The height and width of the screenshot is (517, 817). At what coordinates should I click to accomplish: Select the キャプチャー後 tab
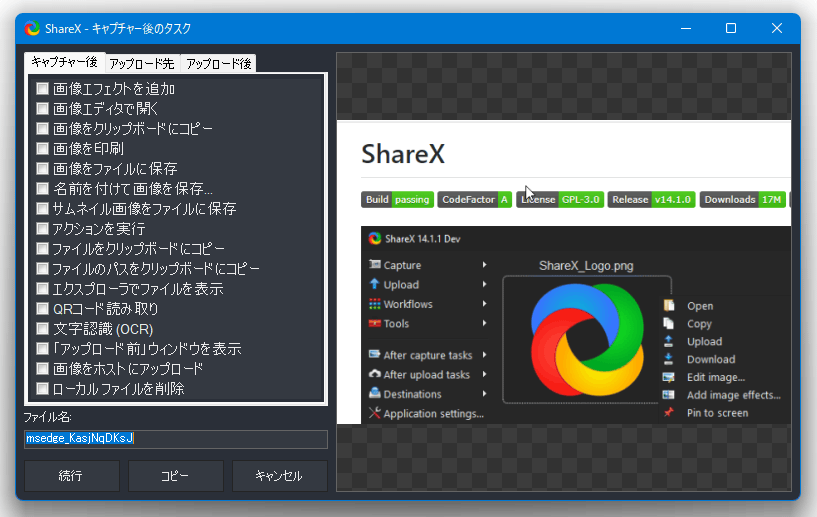65,62
